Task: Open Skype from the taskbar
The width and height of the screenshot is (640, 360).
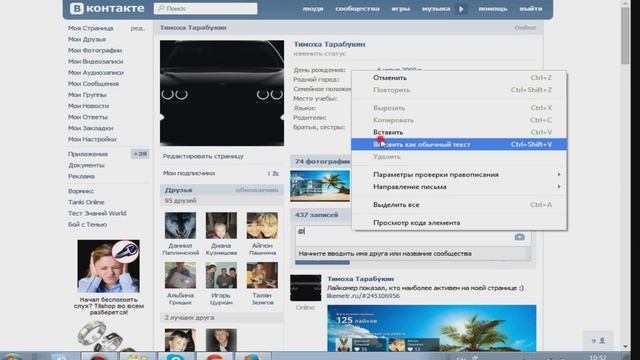Action: [x=176, y=356]
